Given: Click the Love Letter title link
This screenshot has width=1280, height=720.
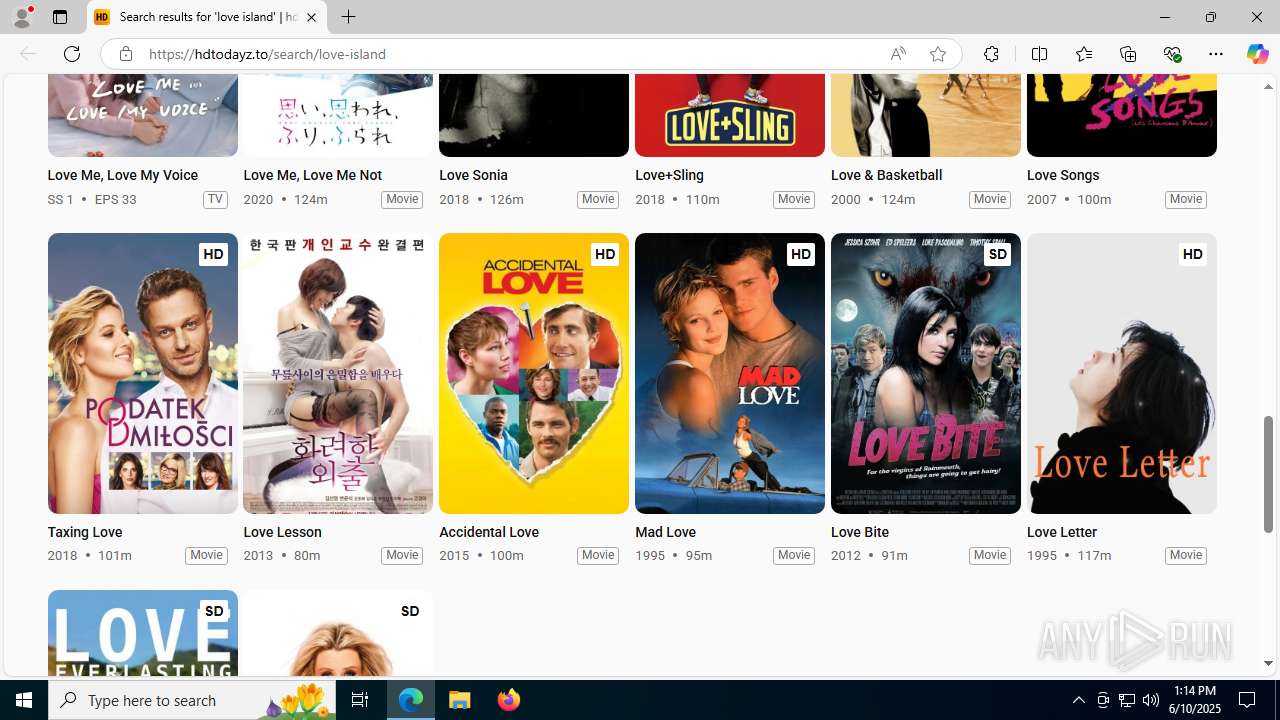Looking at the screenshot, I should tap(1062, 532).
